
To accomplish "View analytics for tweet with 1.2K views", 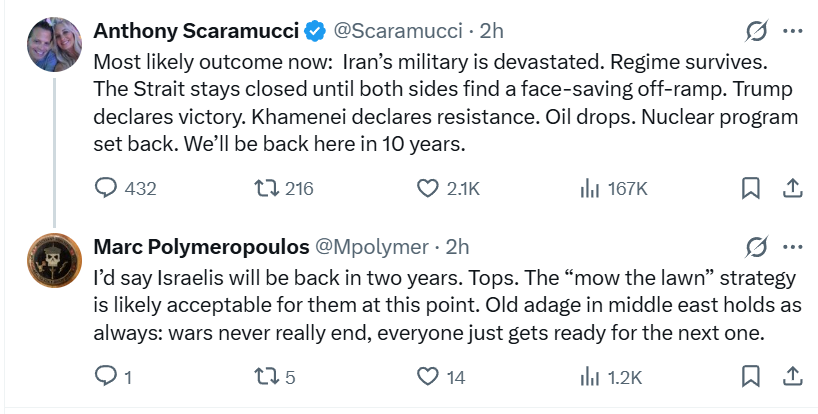I will 590,376.
